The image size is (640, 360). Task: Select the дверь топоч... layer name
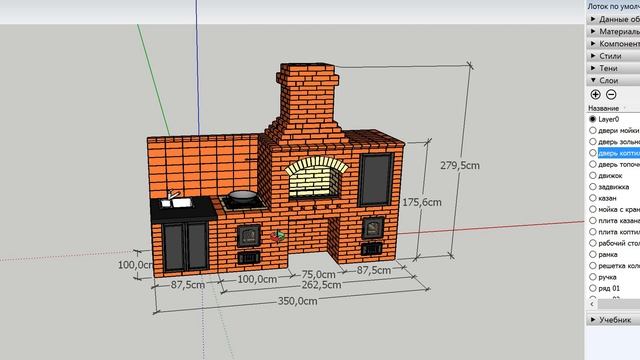(619, 164)
